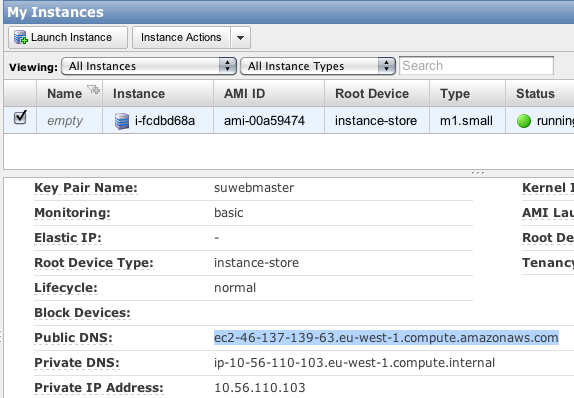The image size is (574, 398).
Task: Click the Lifecycle value normal
Action: pyautogui.click(x=235, y=288)
